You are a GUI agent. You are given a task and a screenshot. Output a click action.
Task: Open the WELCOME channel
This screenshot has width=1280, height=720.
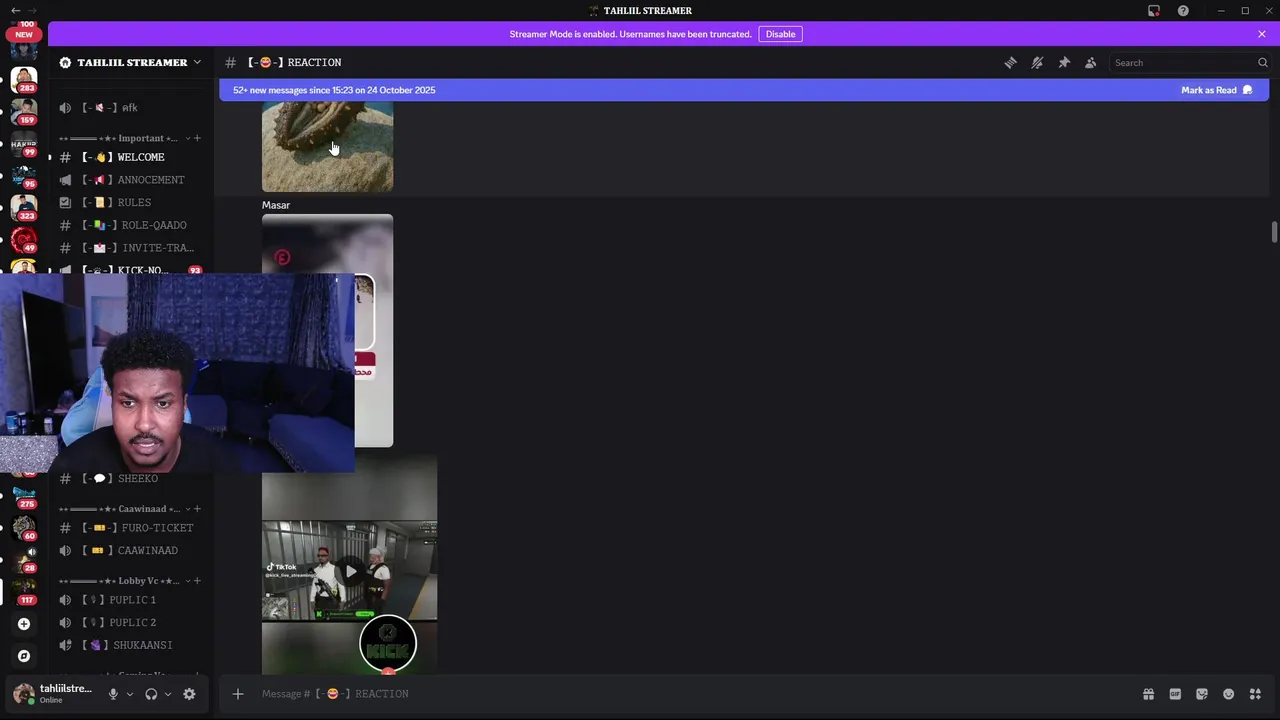point(130,157)
